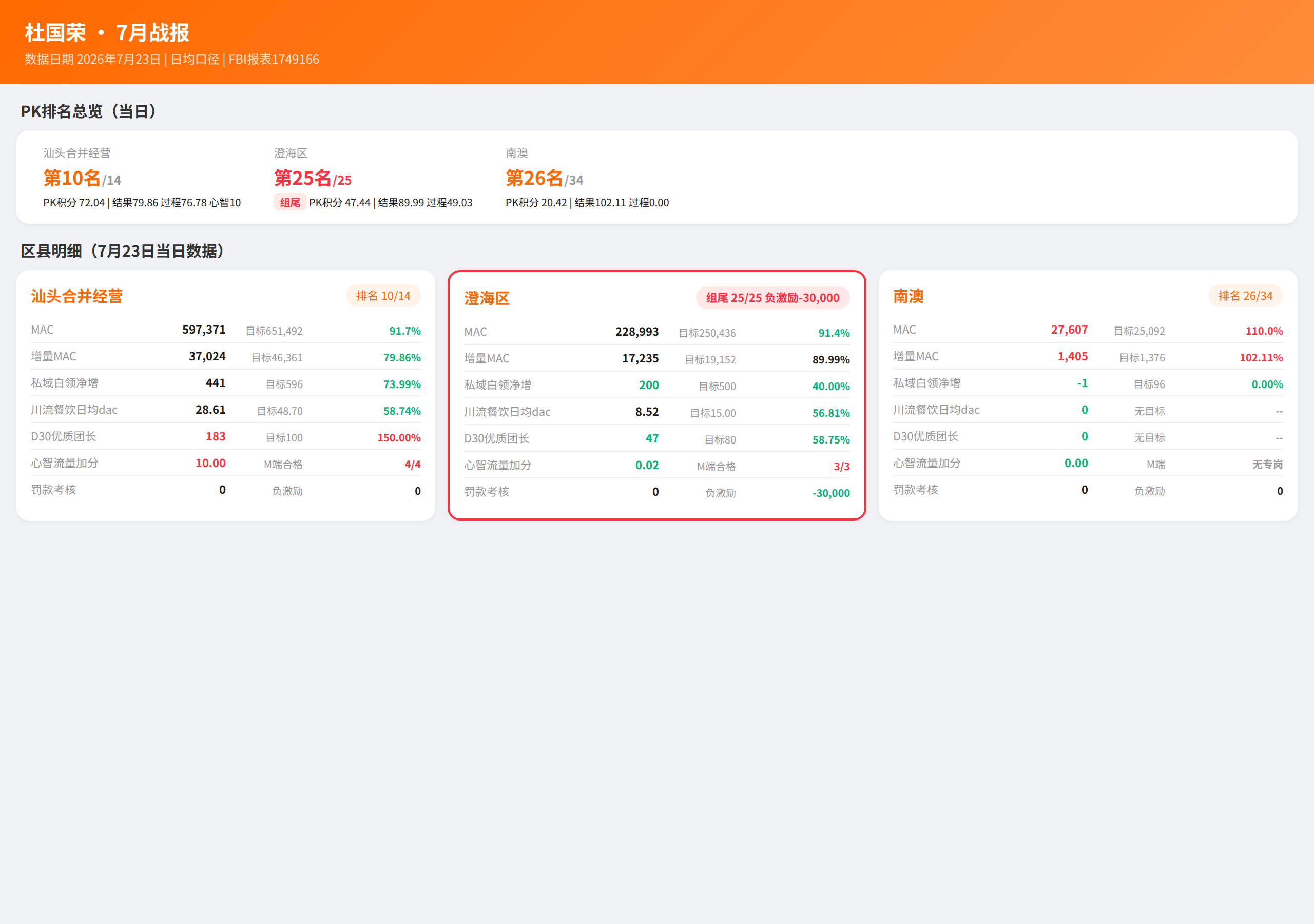Select 私域白领净增 value 441
This screenshot has width=1314, height=924.
216,383
